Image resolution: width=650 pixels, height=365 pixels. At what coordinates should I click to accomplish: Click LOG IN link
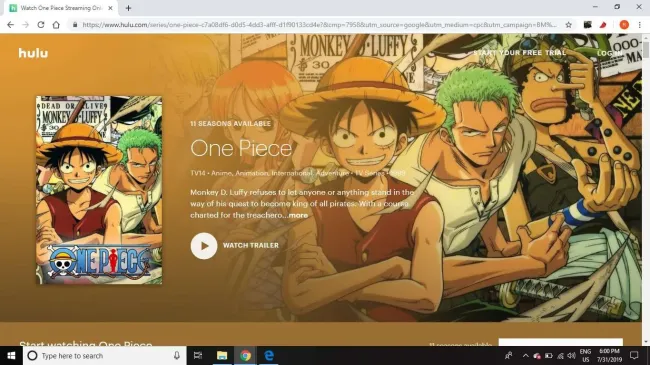(609, 53)
